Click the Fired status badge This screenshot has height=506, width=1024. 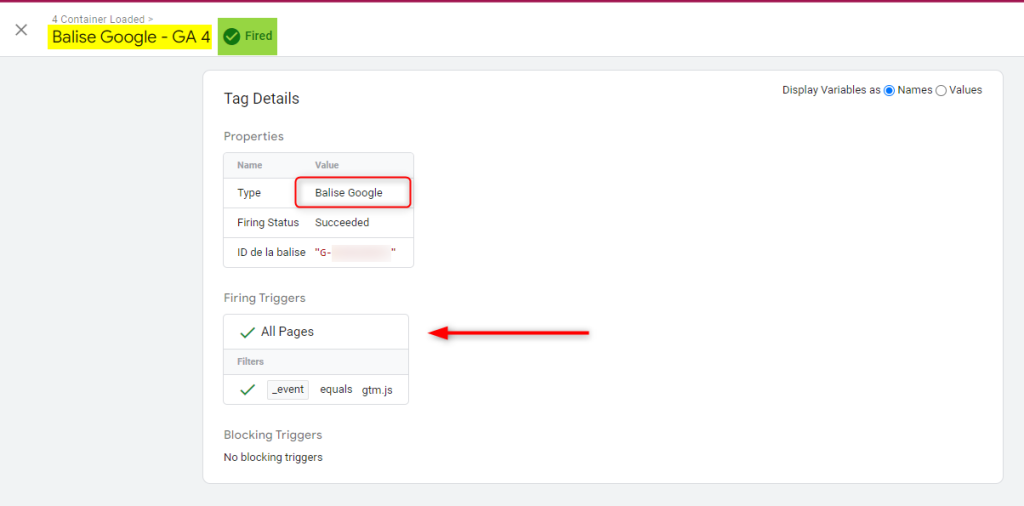coord(248,37)
